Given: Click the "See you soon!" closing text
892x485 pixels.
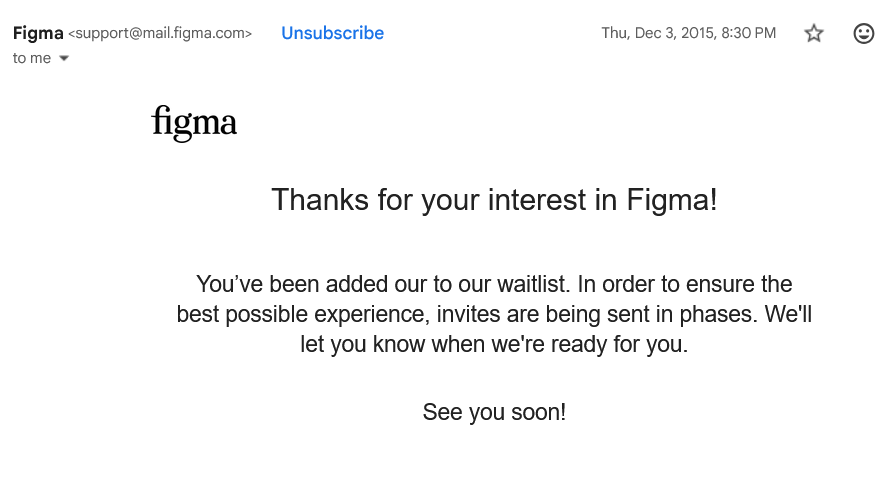Looking at the screenshot, I should (x=494, y=412).
